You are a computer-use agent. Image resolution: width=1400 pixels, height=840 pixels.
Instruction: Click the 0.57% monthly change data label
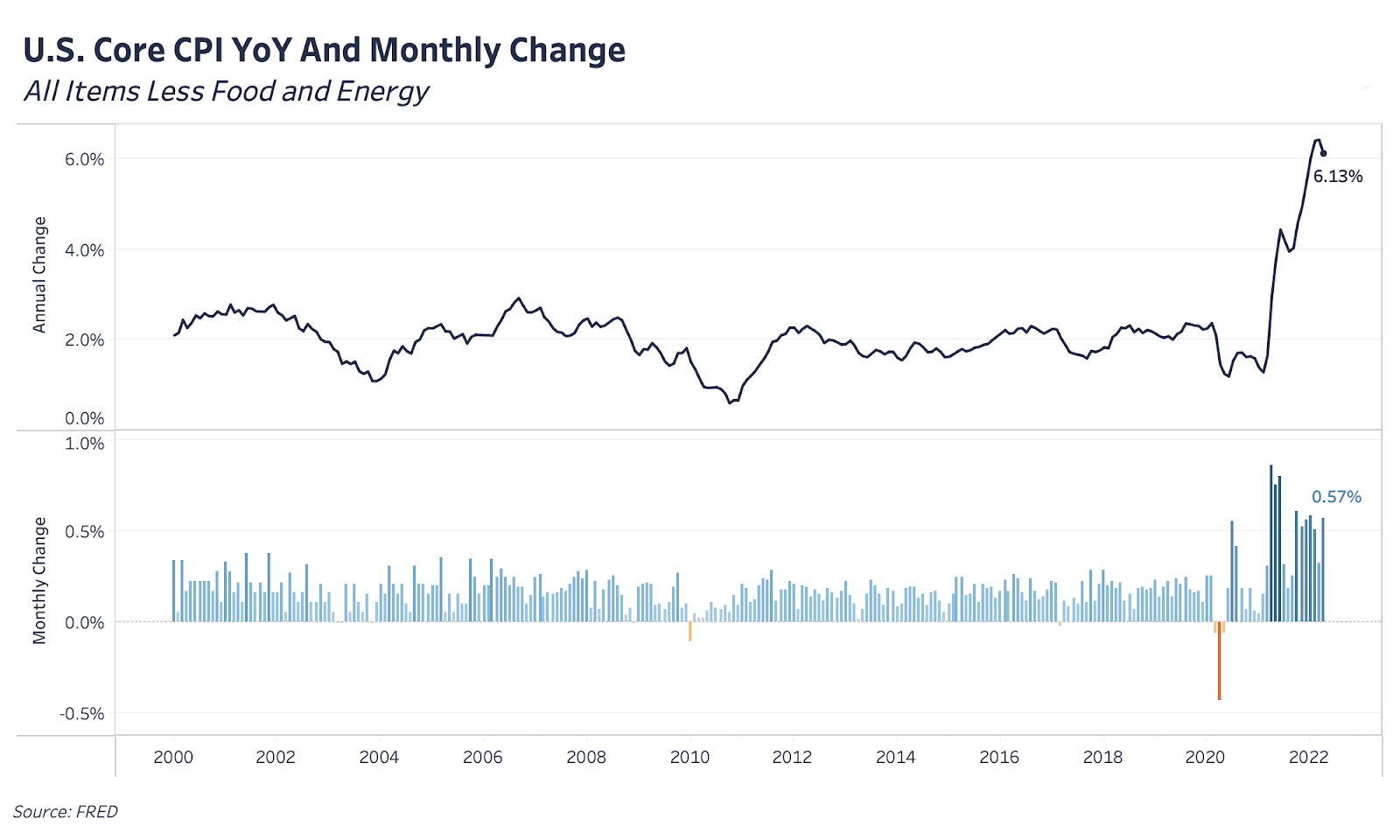(x=1336, y=497)
